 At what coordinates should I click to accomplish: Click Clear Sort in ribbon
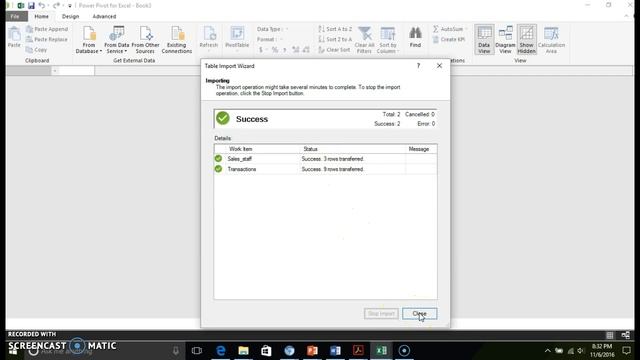[334, 50]
